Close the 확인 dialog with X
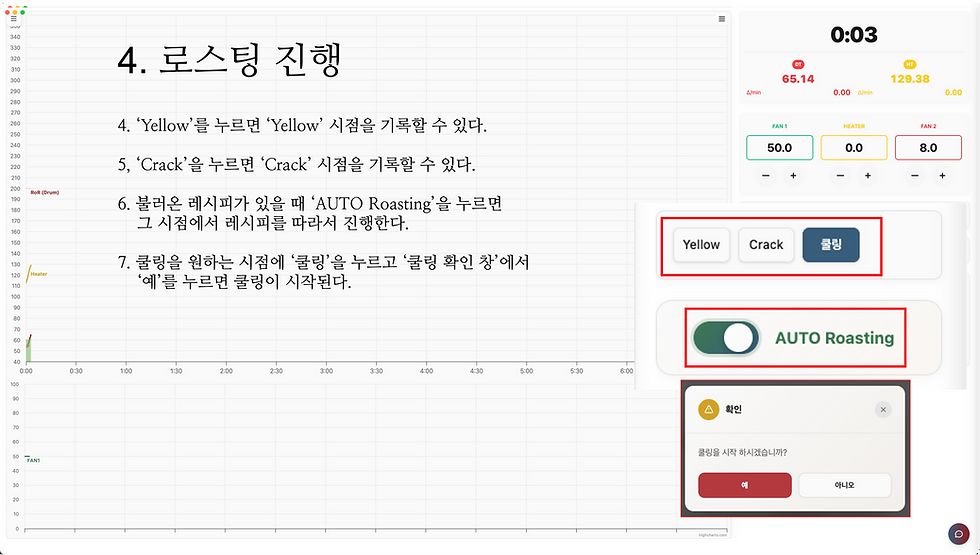 [883, 409]
